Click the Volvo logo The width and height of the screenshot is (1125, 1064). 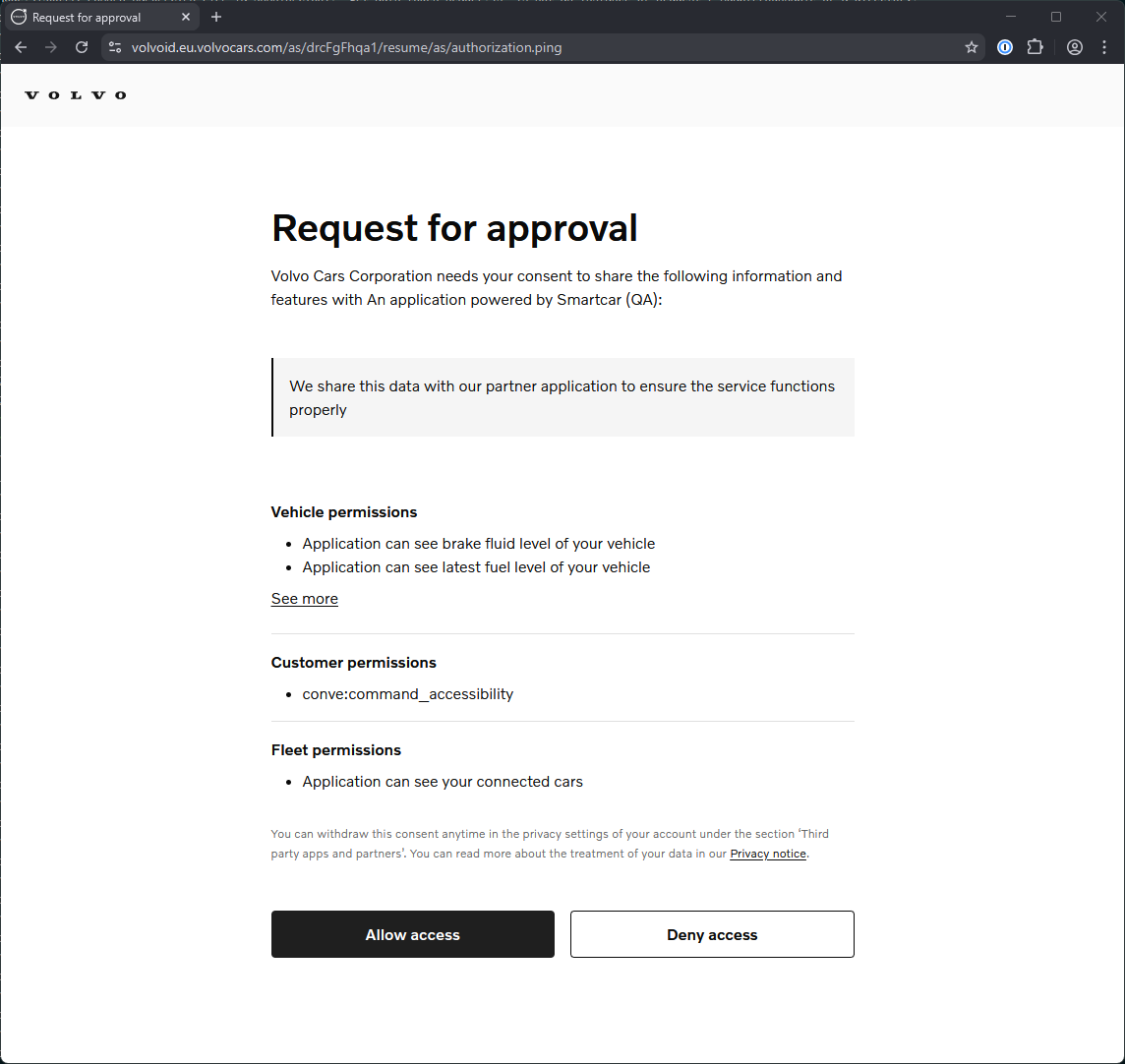coord(76,94)
